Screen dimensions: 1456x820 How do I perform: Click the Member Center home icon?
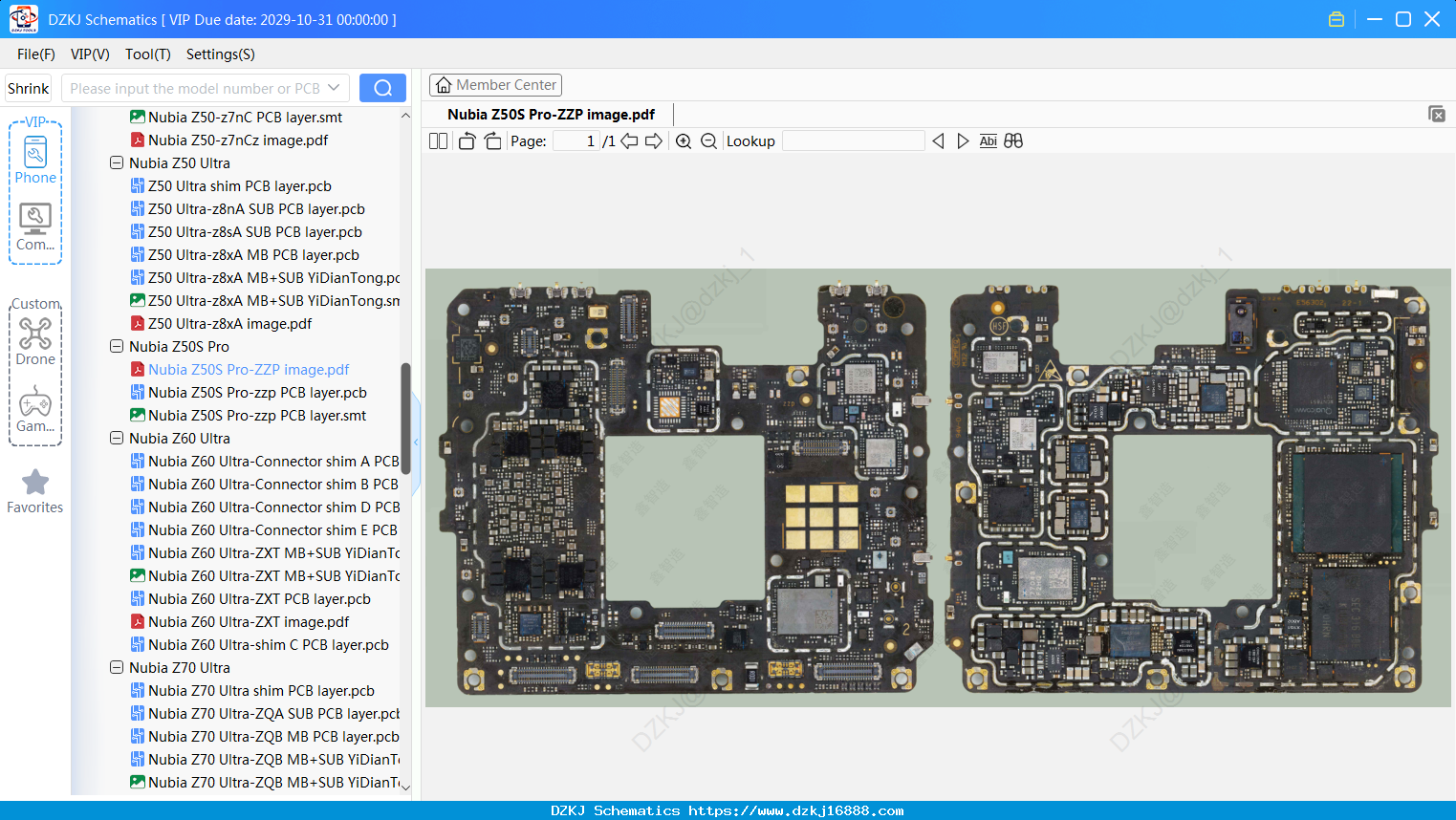[x=444, y=85]
